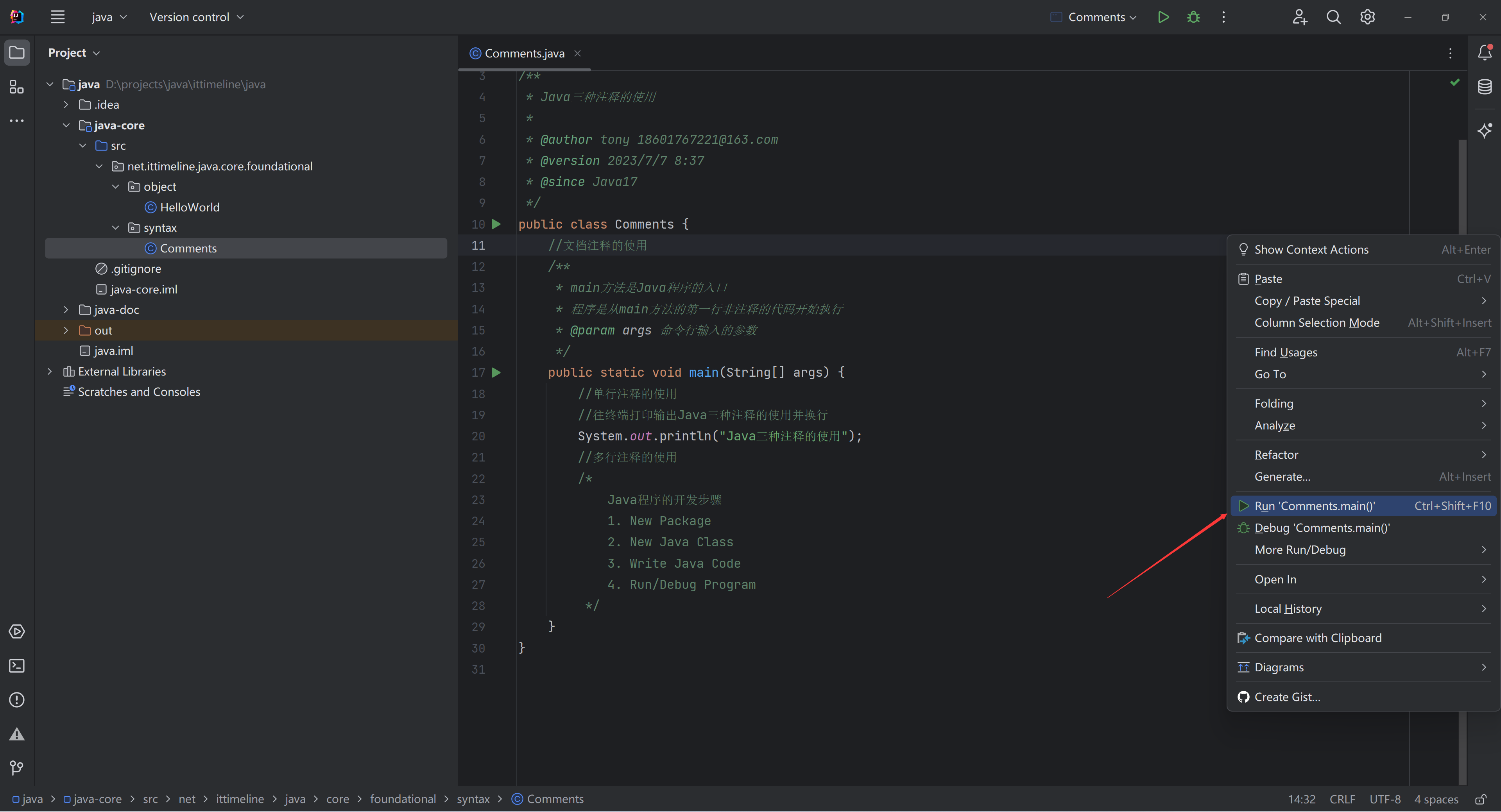
Task: Select Generate... in context menu
Action: [1363, 476]
